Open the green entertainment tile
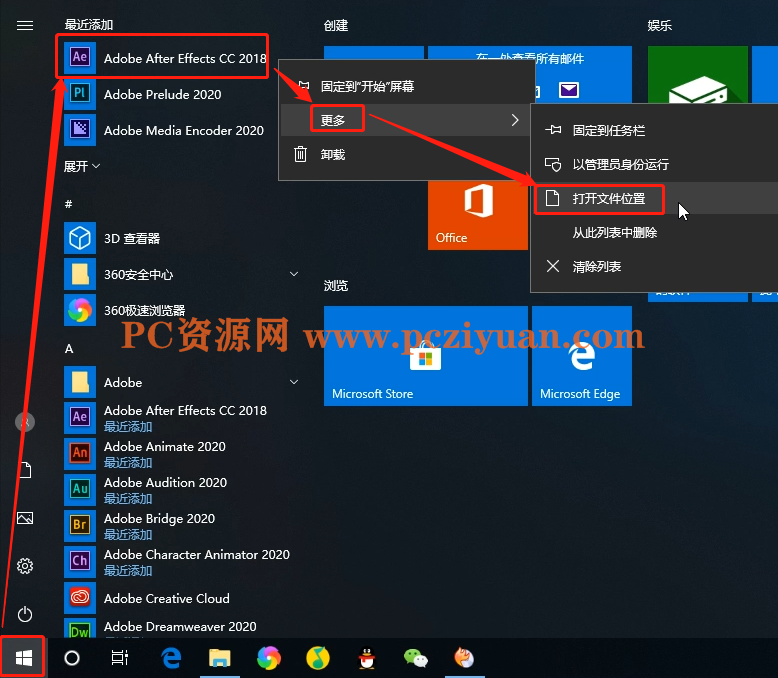This screenshot has height=678, width=778. click(x=698, y=74)
